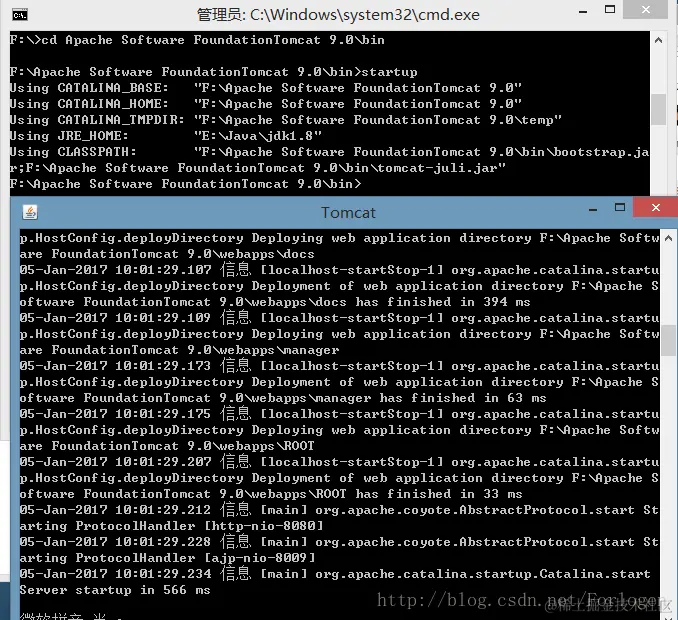Viewport: 678px width, 620px height.
Task: Click the 'ProtocolHandler [ajp-nio-8009]' line
Action: [167, 558]
